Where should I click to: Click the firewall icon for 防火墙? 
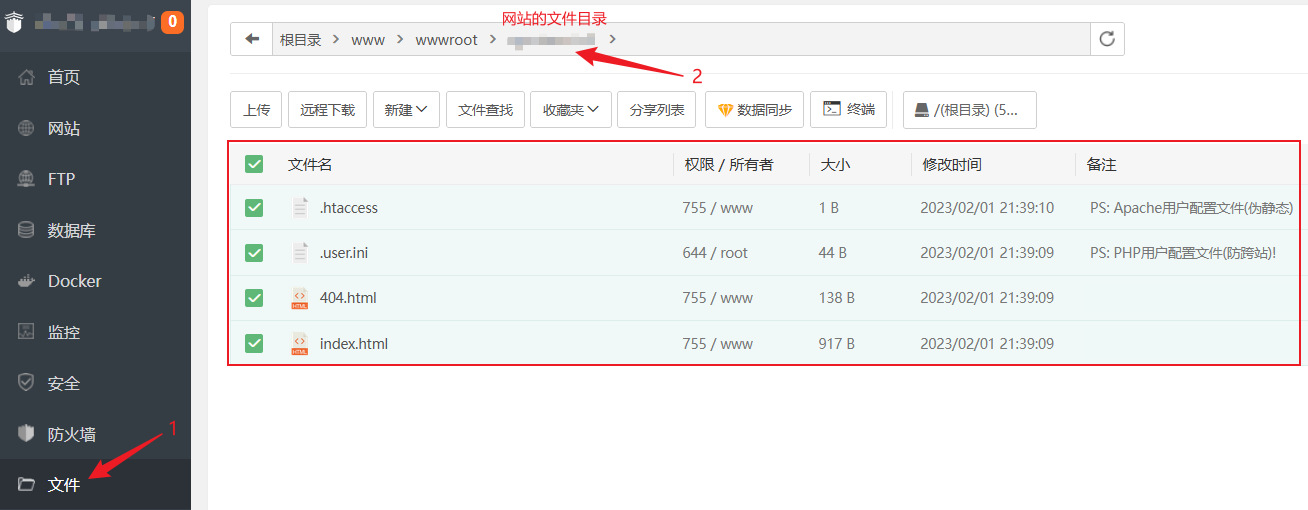[27, 434]
